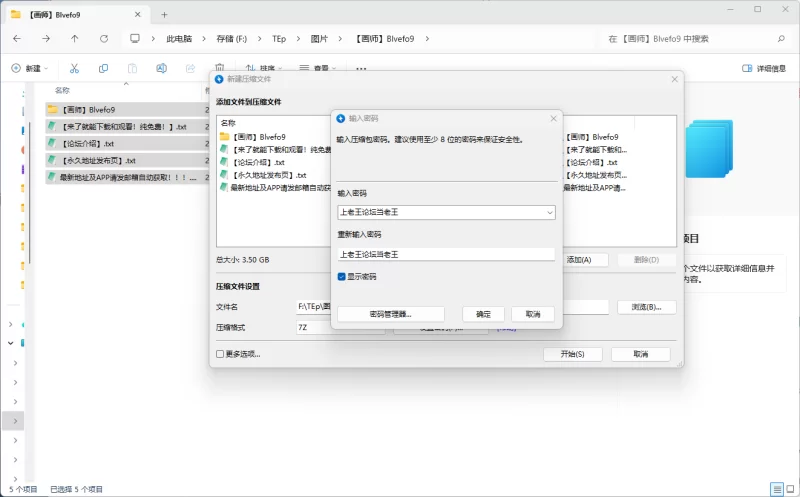Click the 图片 breadcrumb in address path
Screen dimensions: 800x497
(x=320, y=39)
